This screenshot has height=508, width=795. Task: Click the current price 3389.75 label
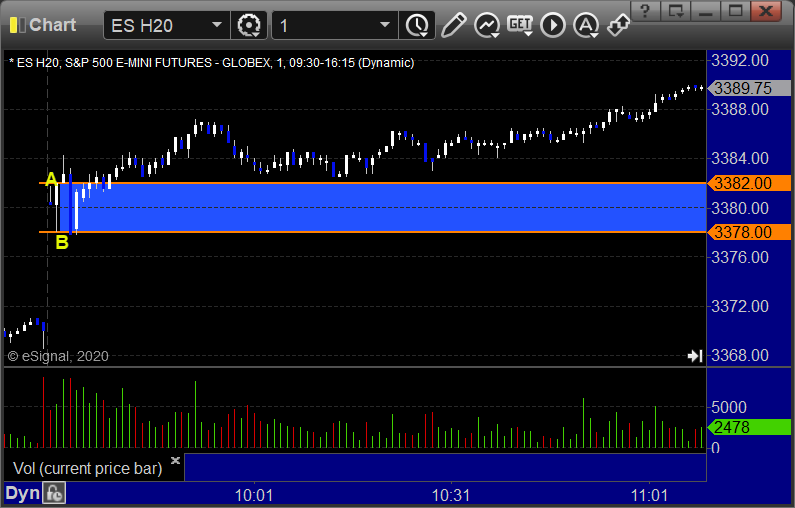pyautogui.click(x=749, y=88)
